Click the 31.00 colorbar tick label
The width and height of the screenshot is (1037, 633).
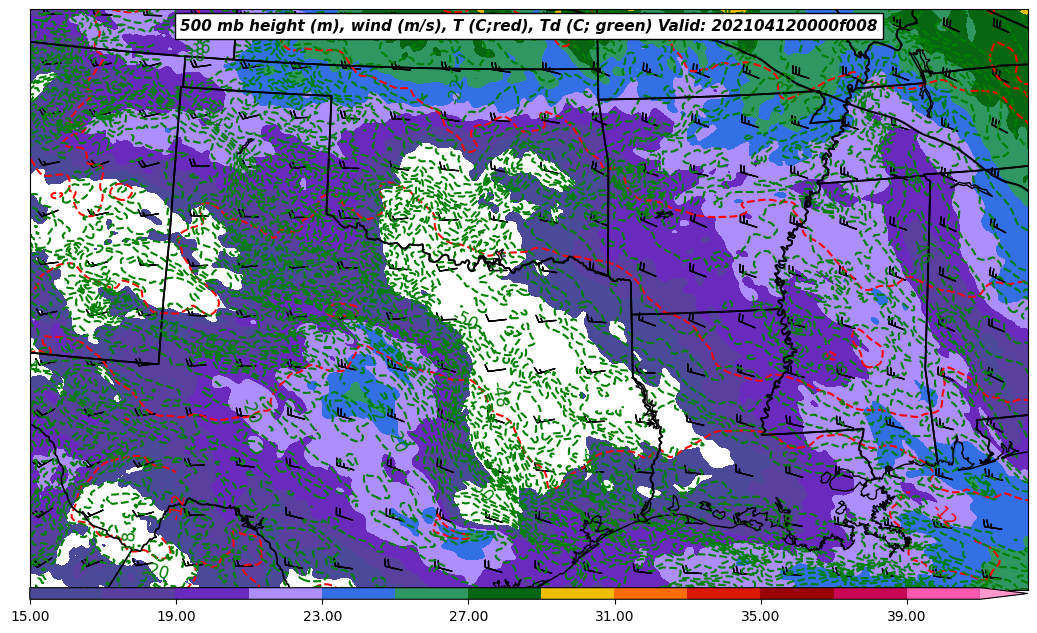[x=614, y=617]
